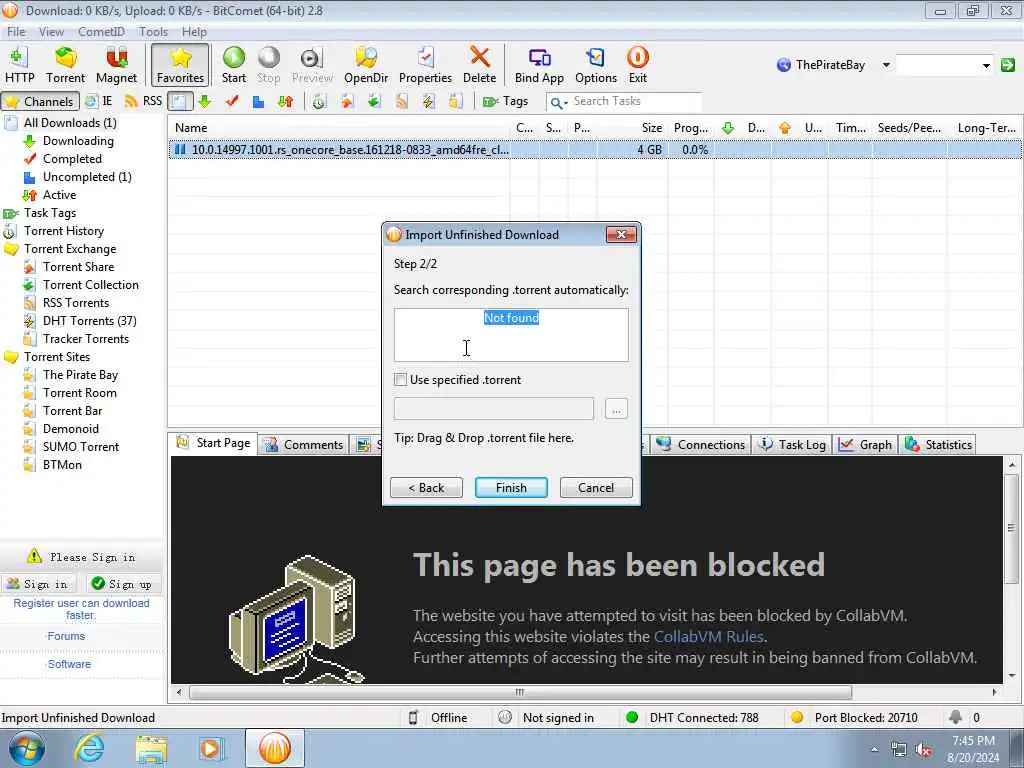Sort the task list by Name column
The width and height of the screenshot is (1024, 768).
(x=340, y=128)
